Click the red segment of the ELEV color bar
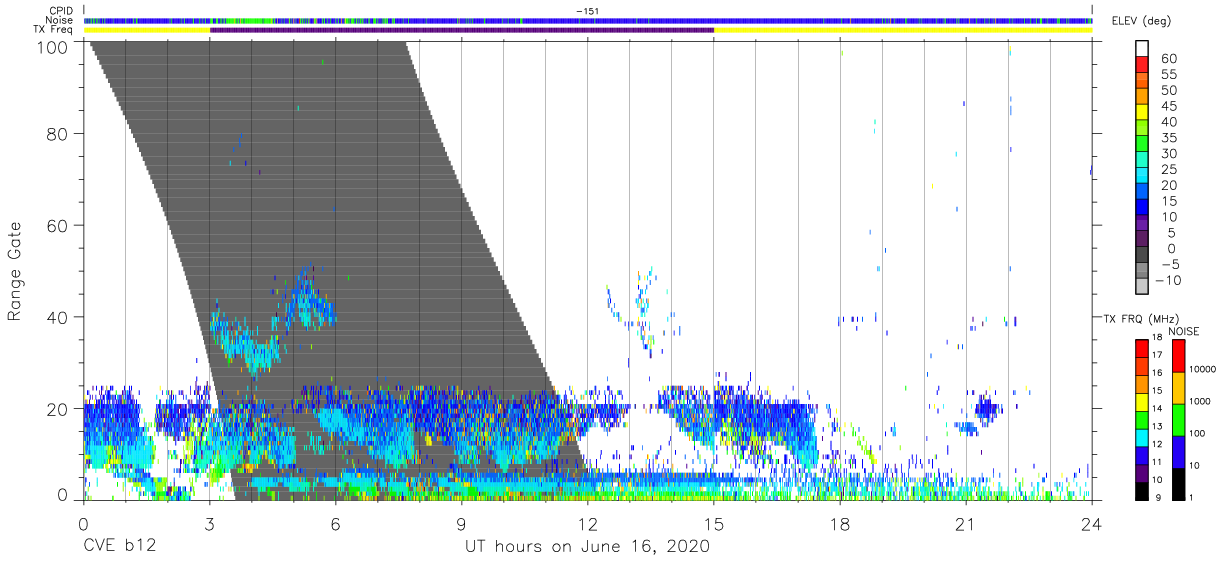The image size is (1228, 567). pos(1142,64)
